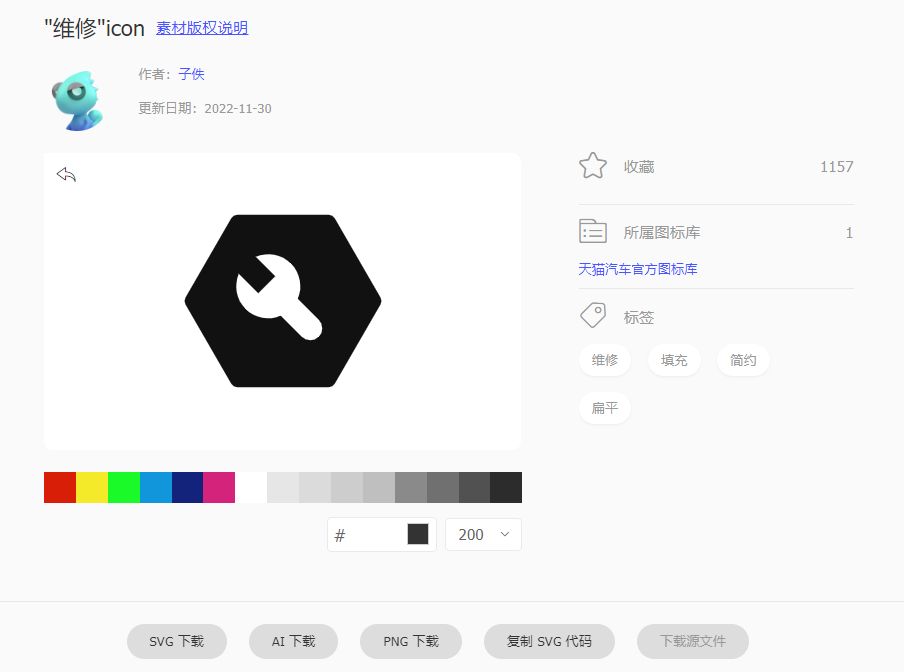Viewport: 904px width, 672px height.
Task: Click the star favorite icon
Action: 593,166
